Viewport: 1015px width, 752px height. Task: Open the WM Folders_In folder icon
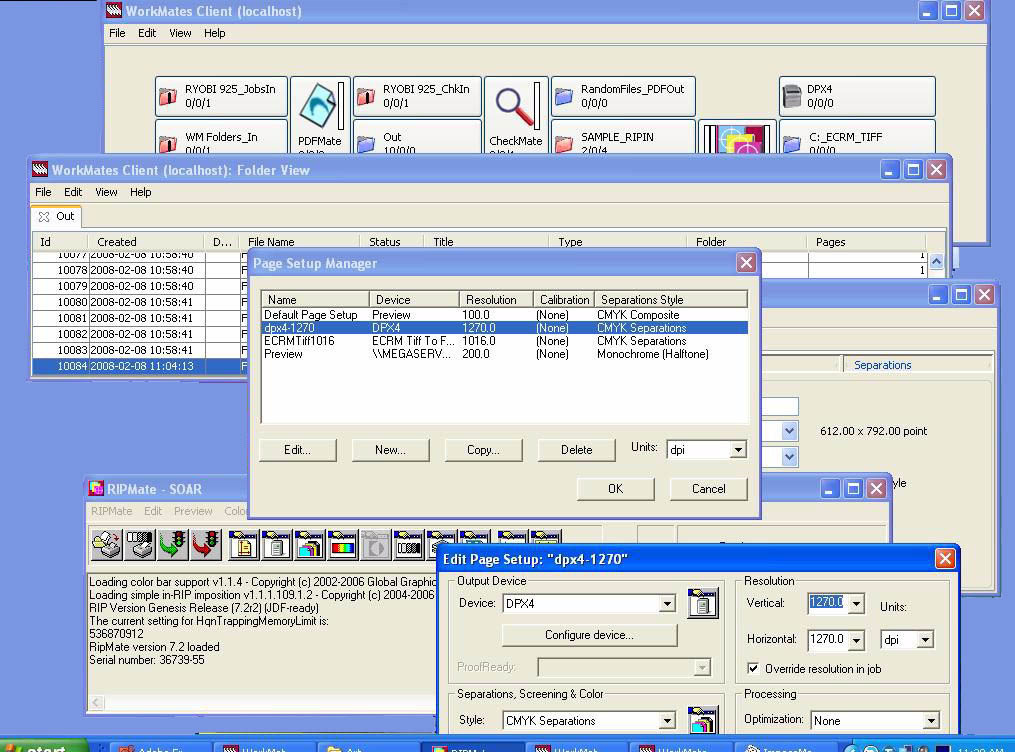pyautogui.click(x=168, y=143)
